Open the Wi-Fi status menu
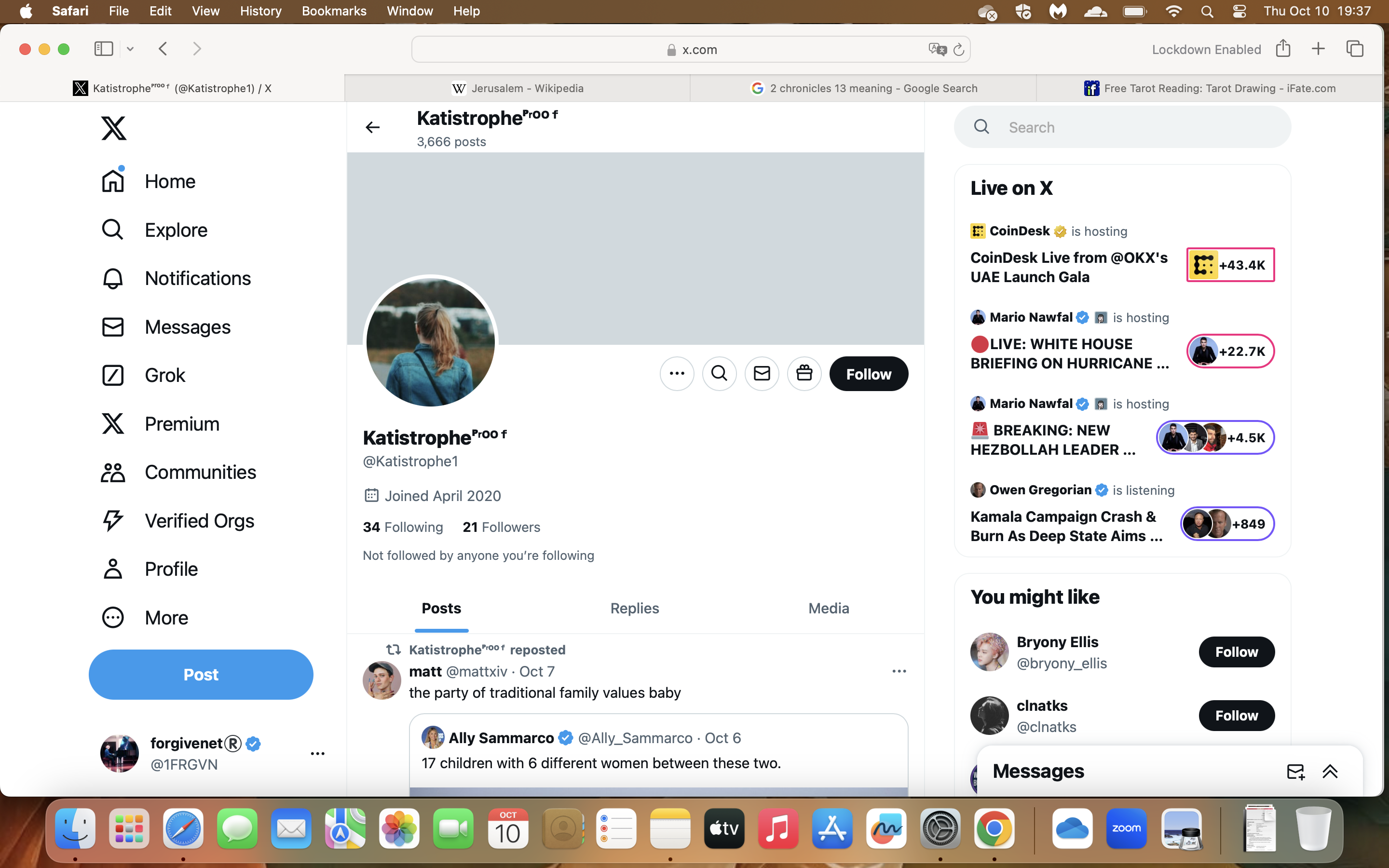The image size is (1389, 868). 1174,12
